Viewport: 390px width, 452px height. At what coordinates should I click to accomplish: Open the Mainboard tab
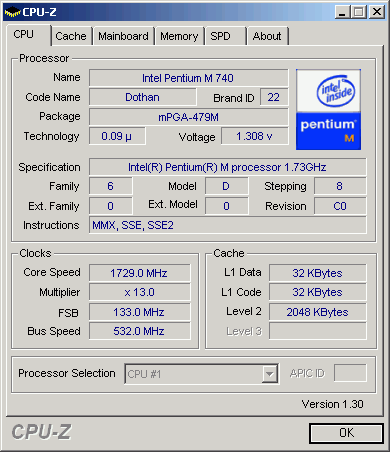(123, 36)
